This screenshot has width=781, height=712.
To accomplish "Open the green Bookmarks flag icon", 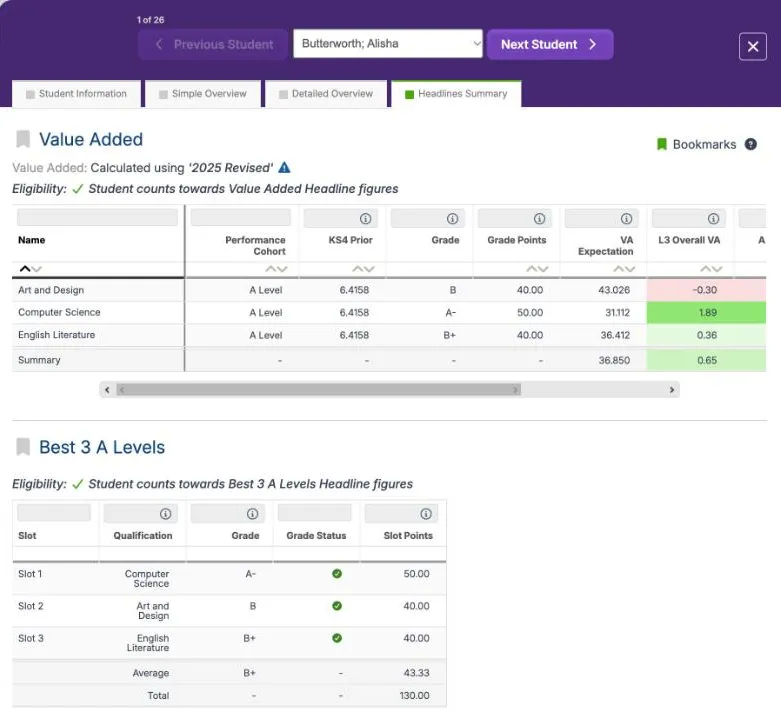I will (x=661, y=144).
